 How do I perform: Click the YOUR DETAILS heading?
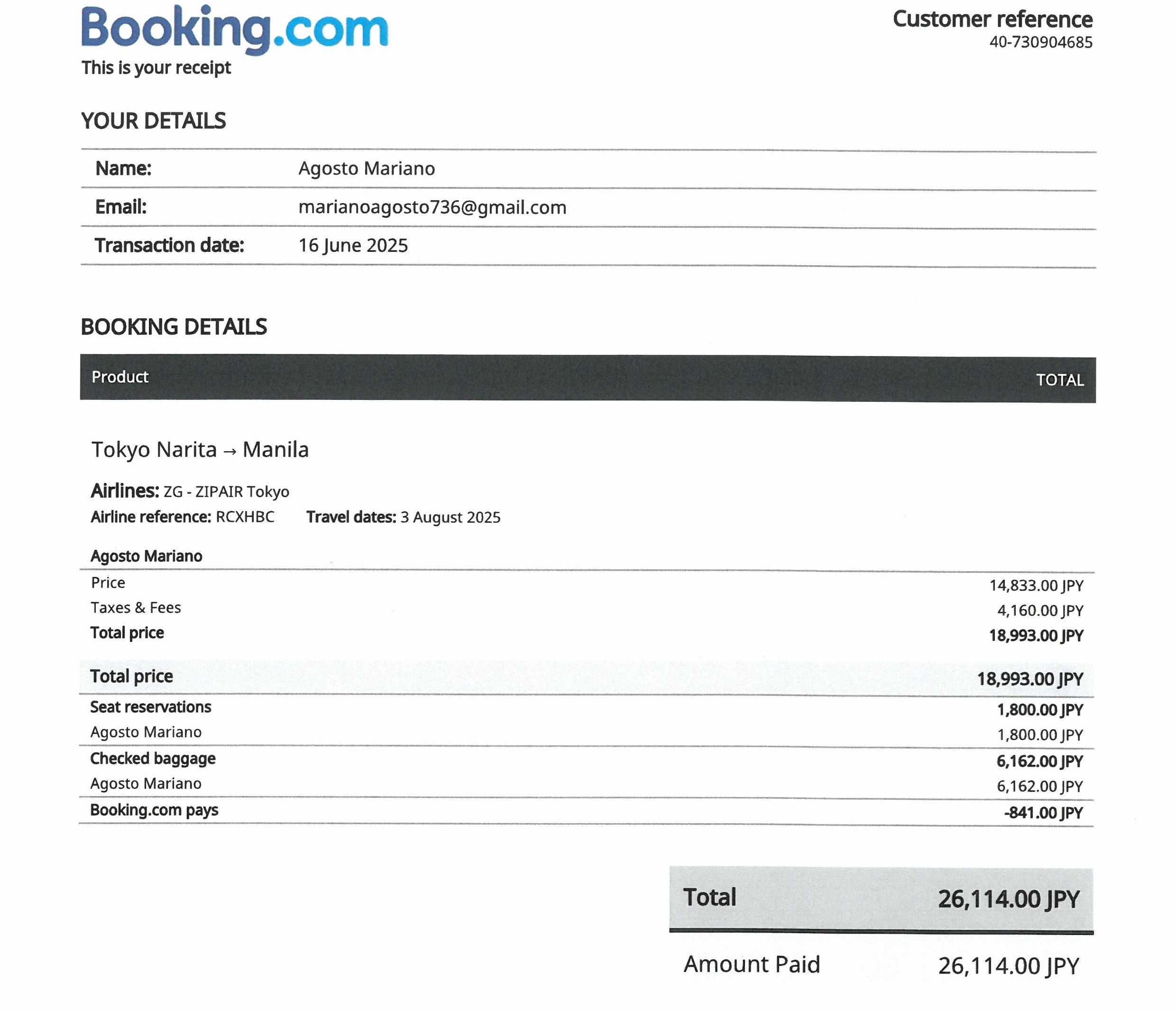click(x=153, y=121)
